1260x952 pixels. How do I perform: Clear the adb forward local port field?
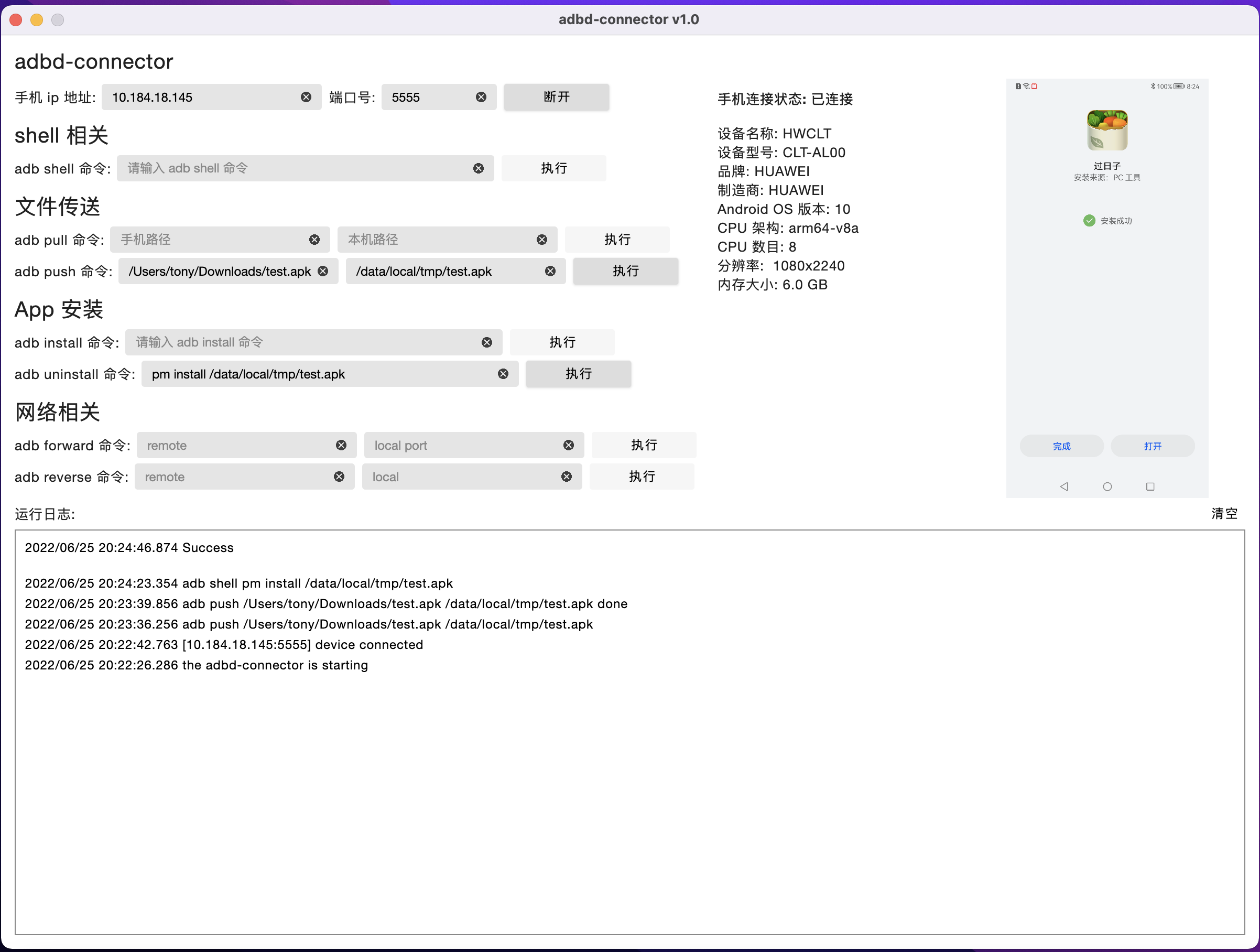click(568, 446)
